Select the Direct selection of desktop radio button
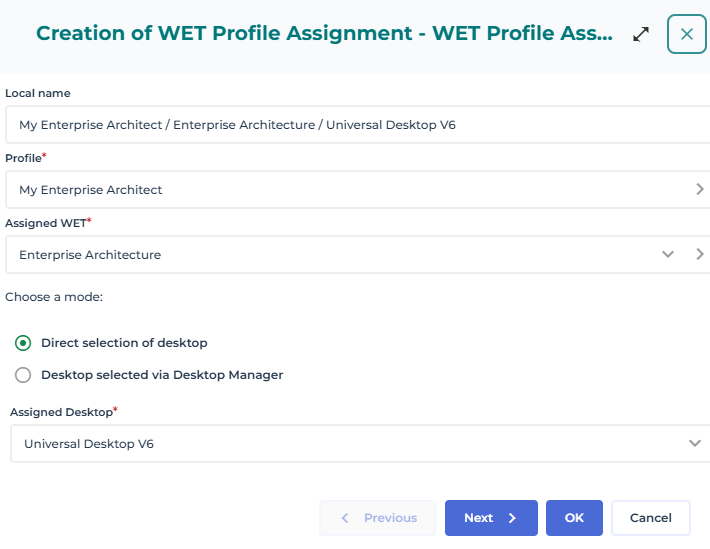710x549 pixels. coord(23,343)
